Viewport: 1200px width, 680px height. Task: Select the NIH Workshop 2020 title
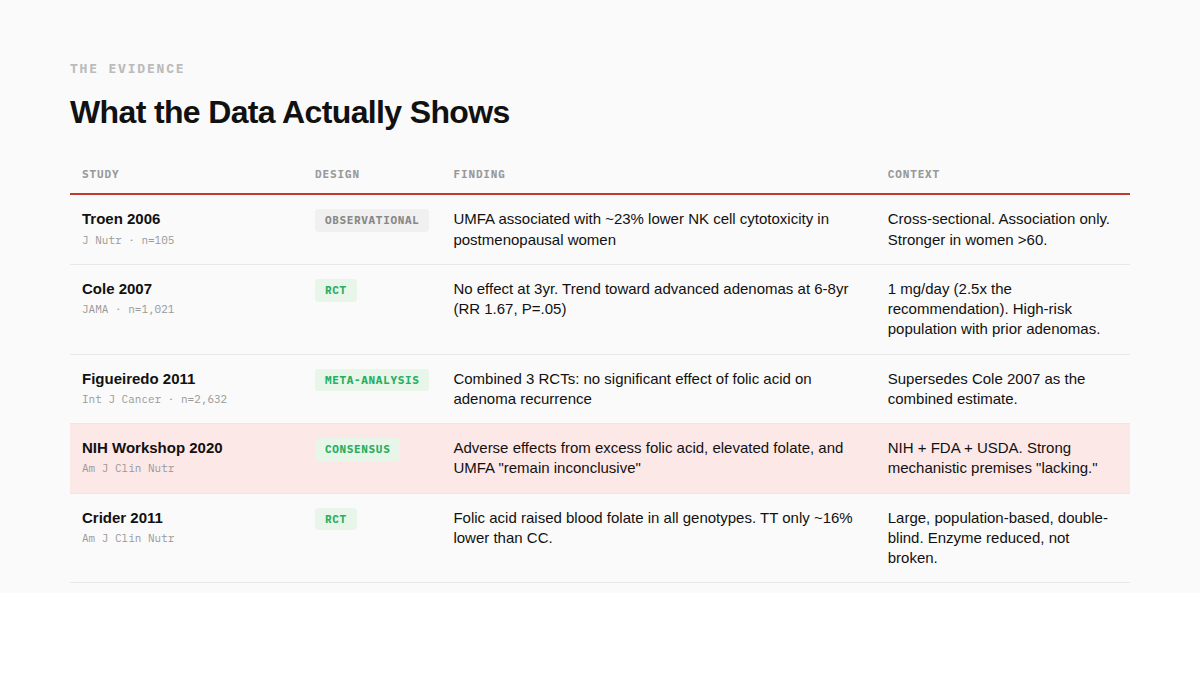coord(152,448)
